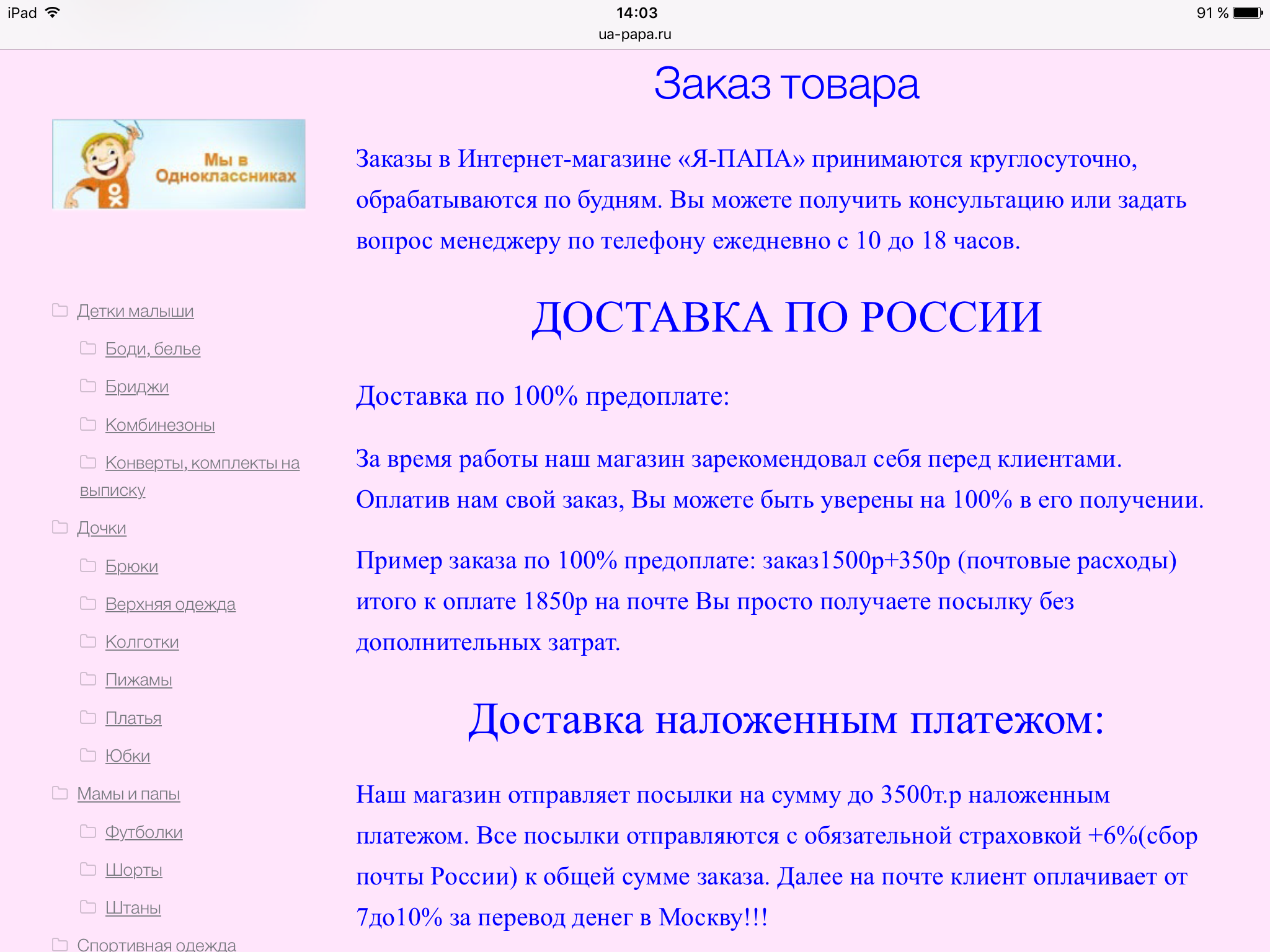
Task: Open the Брюки category link
Action: 131,566
